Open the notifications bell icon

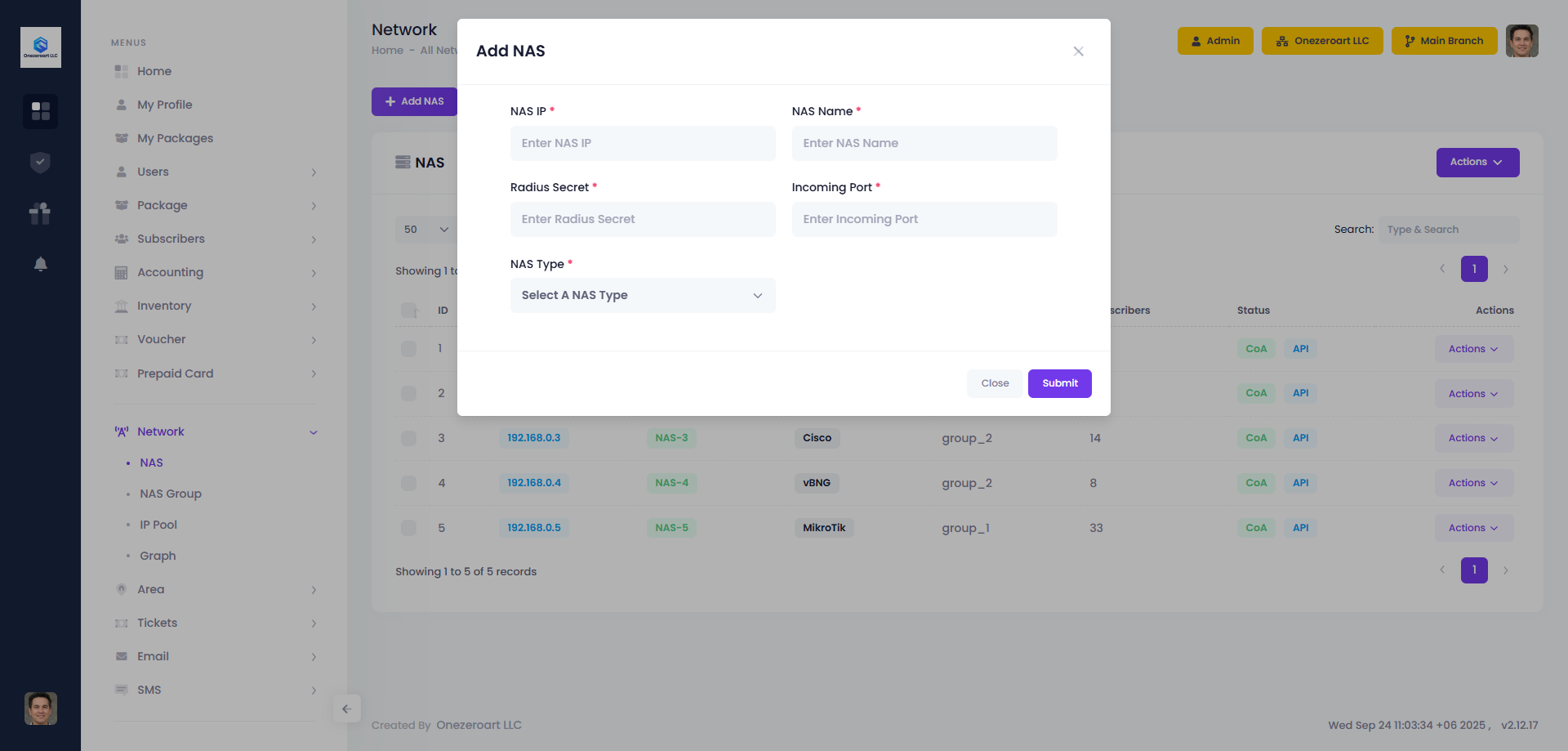coord(40,264)
